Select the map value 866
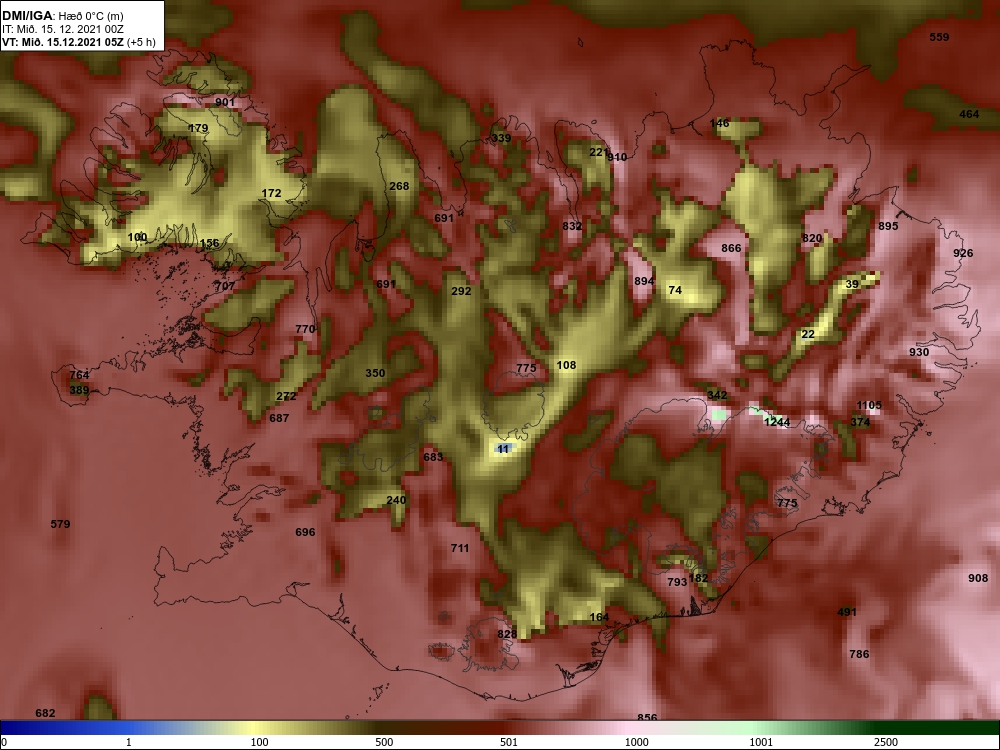This screenshot has height=750, width=1000. pos(731,248)
